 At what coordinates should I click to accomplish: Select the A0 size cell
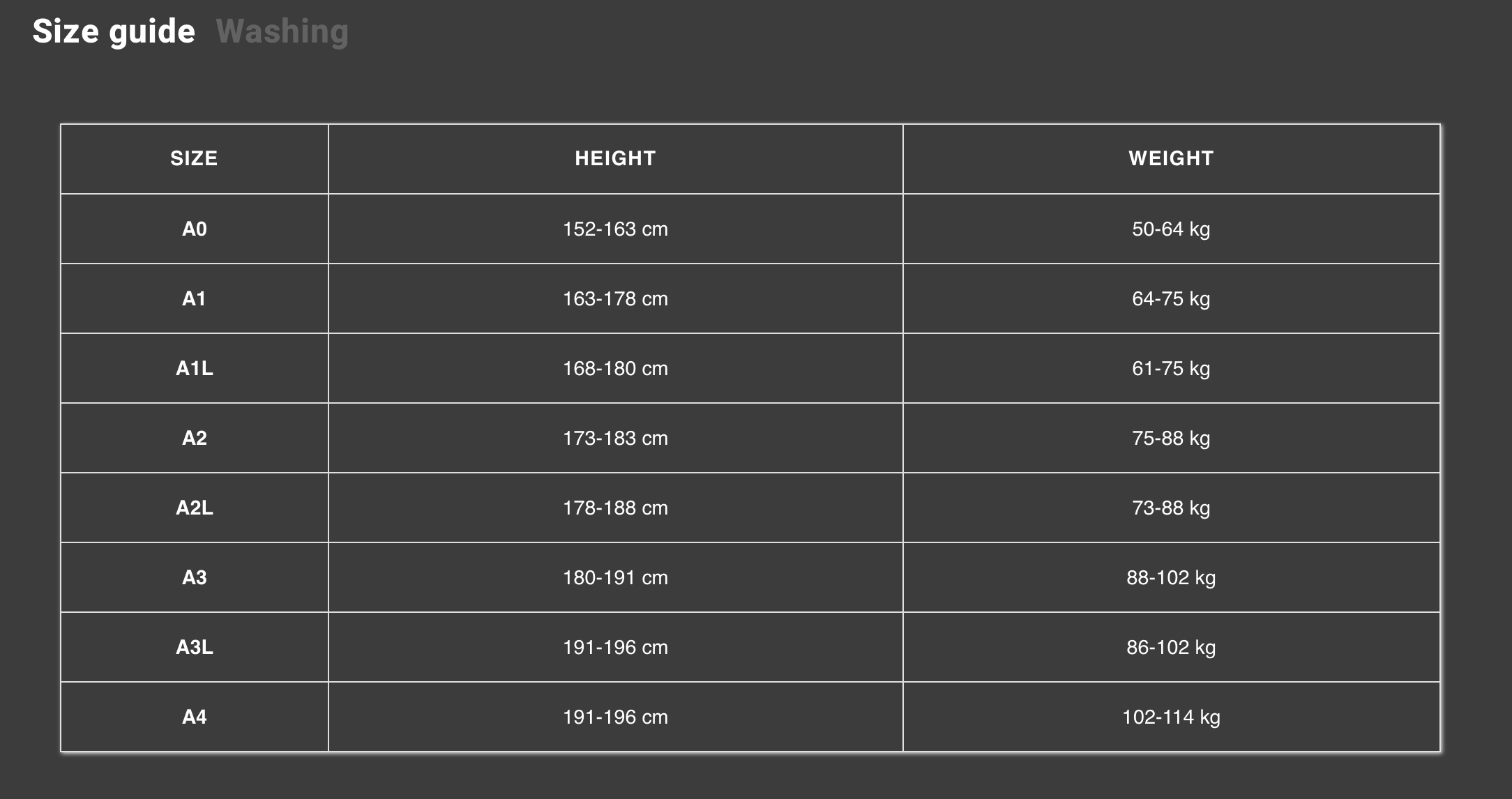point(195,229)
